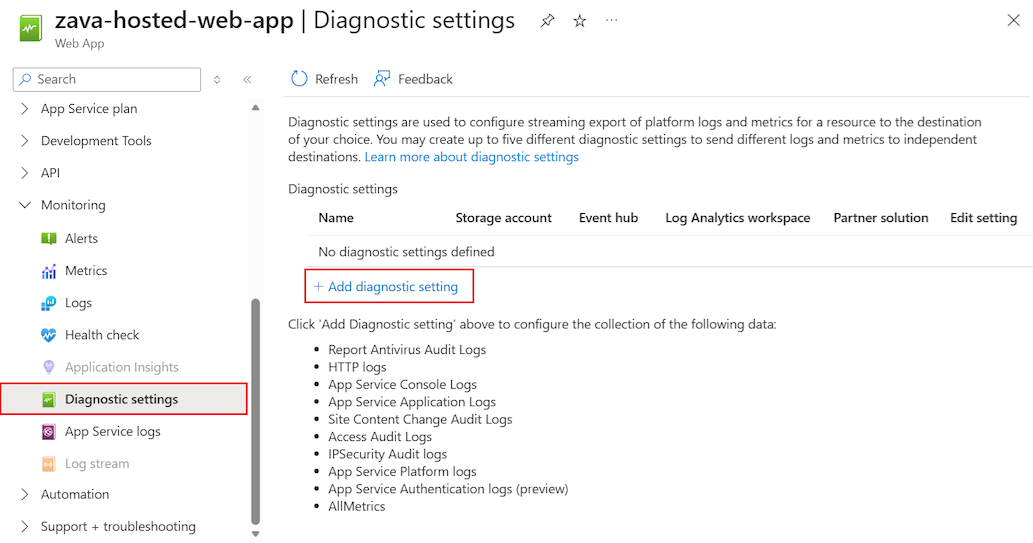Click the Log stream orange icon
This screenshot has width=1033, height=543.
point(49,464)
